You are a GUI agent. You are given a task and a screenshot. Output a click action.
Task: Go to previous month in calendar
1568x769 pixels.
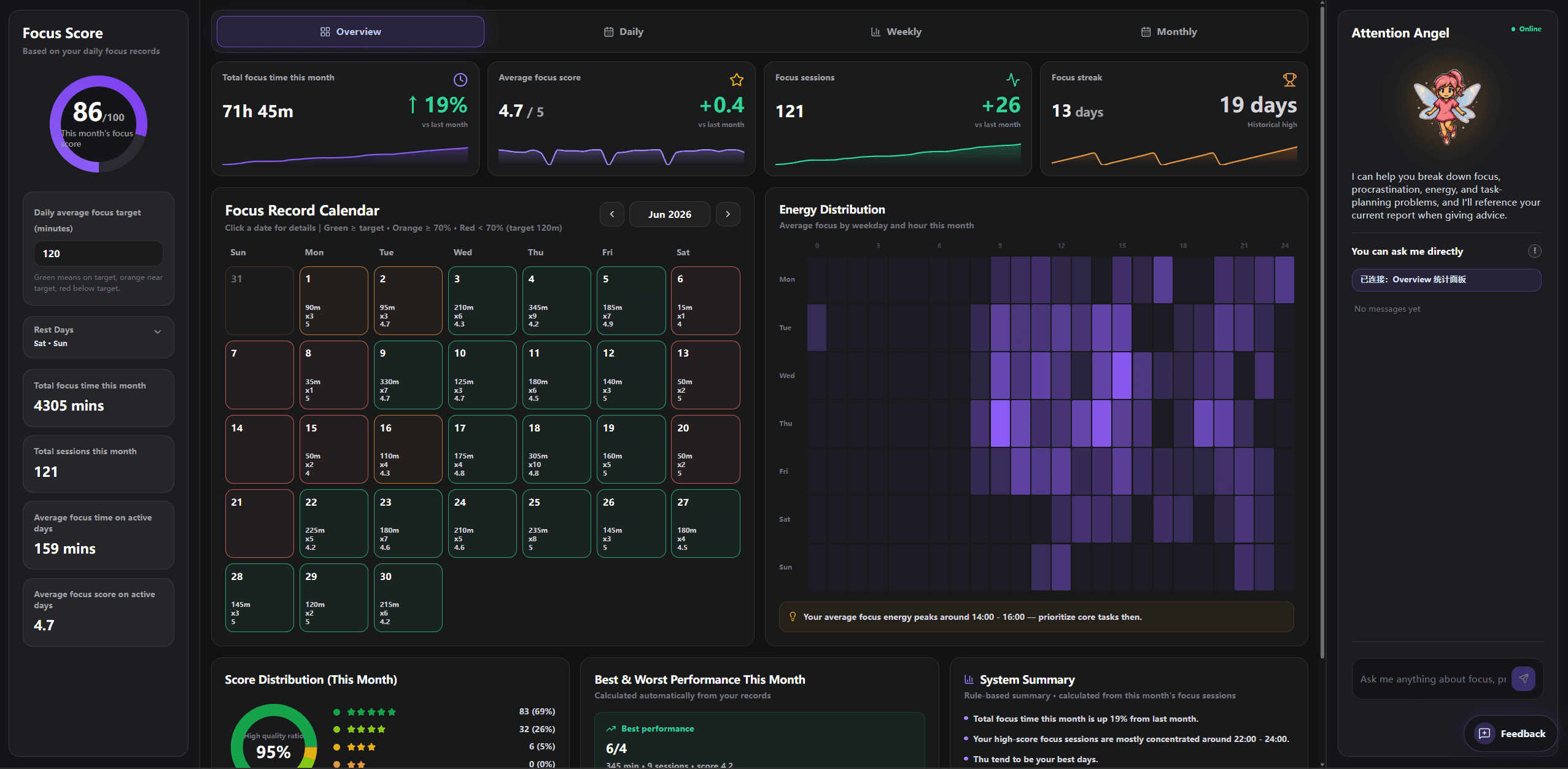click(611, 214)
